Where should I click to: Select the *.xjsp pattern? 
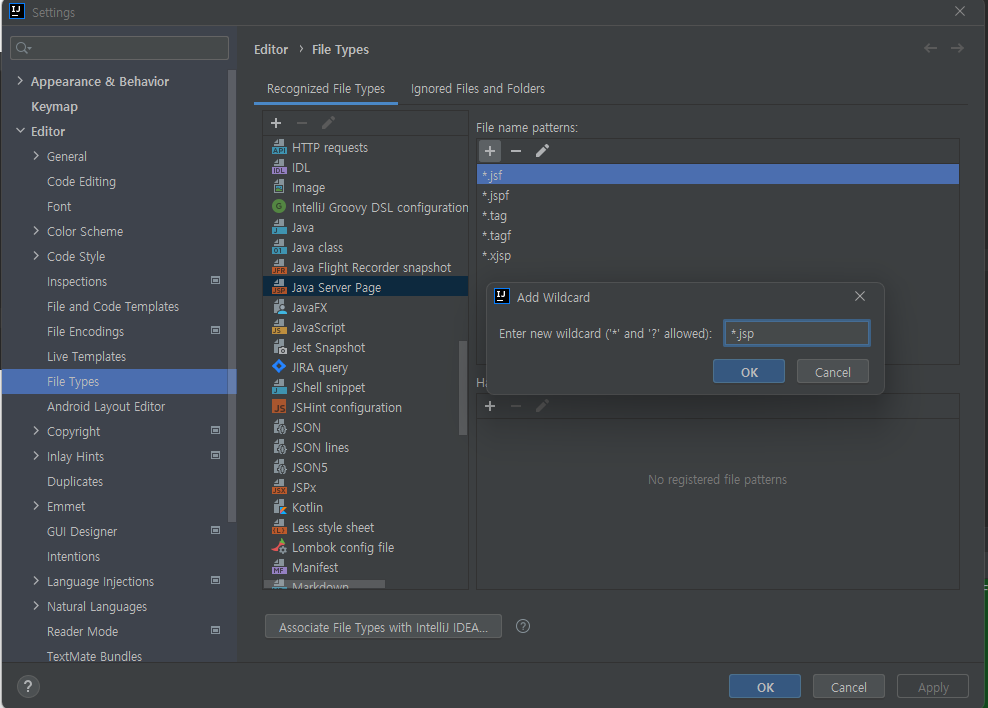[x=718, y=256]
